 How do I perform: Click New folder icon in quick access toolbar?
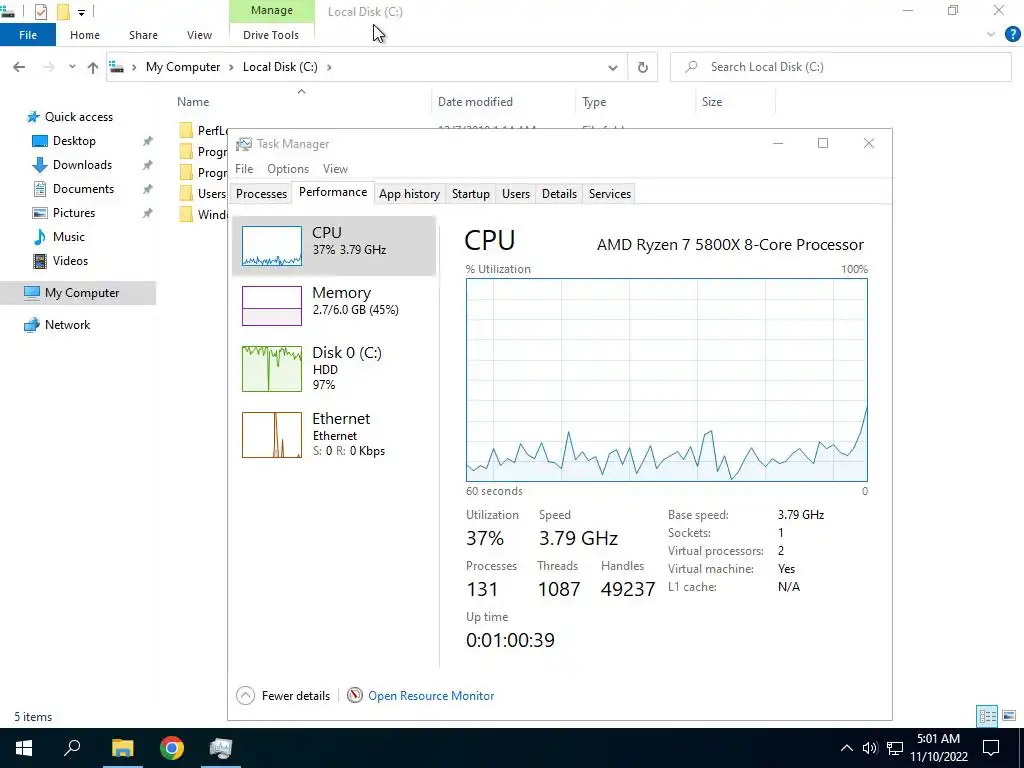(63, 11)
